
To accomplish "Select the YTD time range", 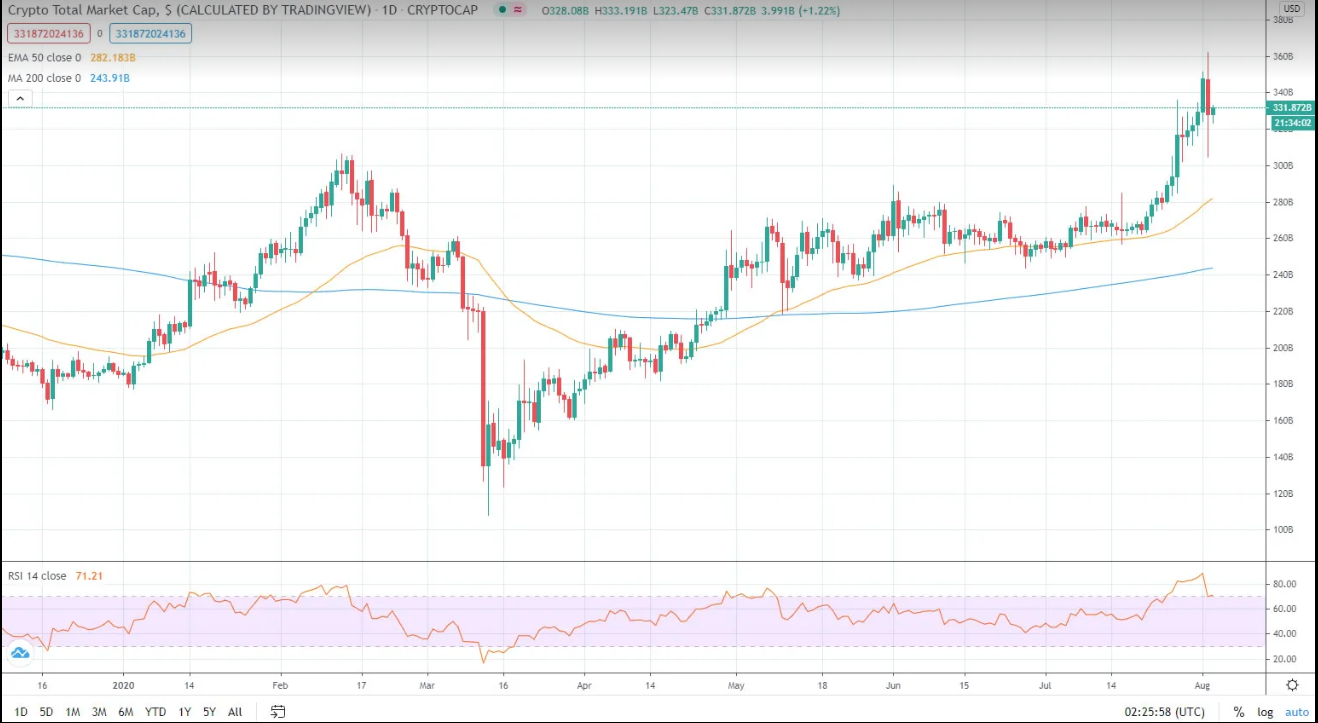I will 155,712.
